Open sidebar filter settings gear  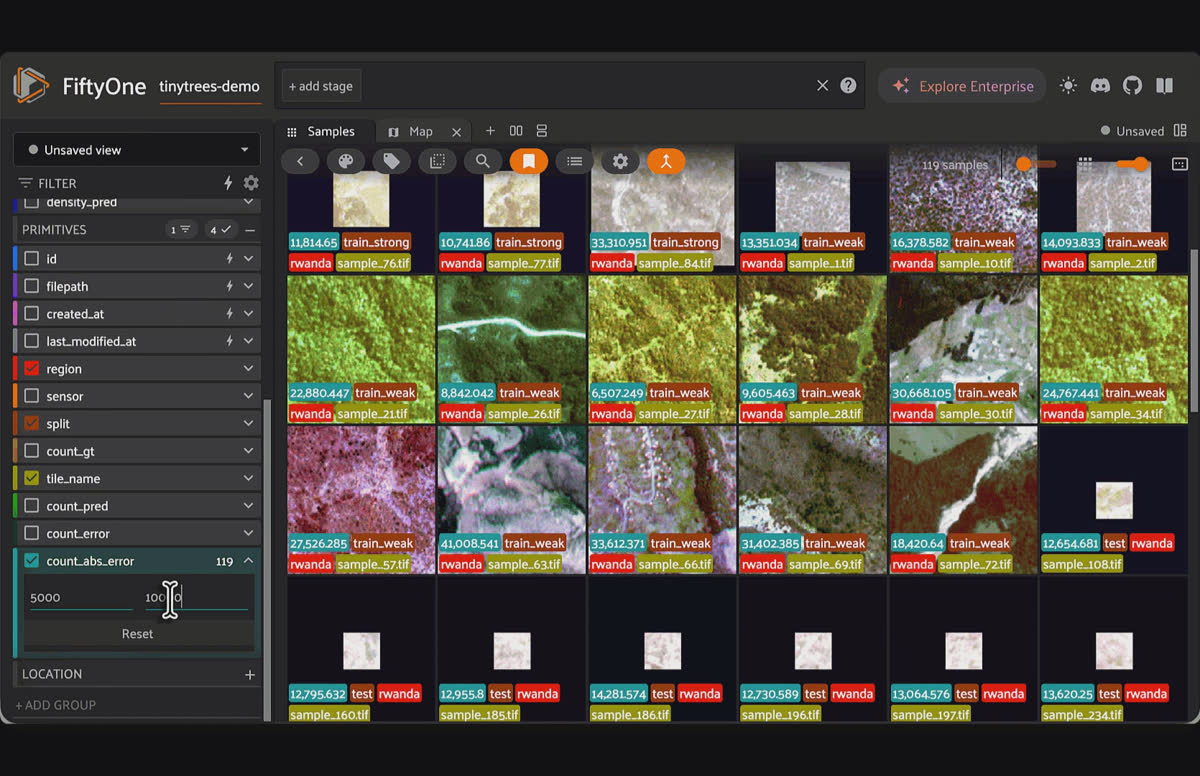click(x=251, y=183)
